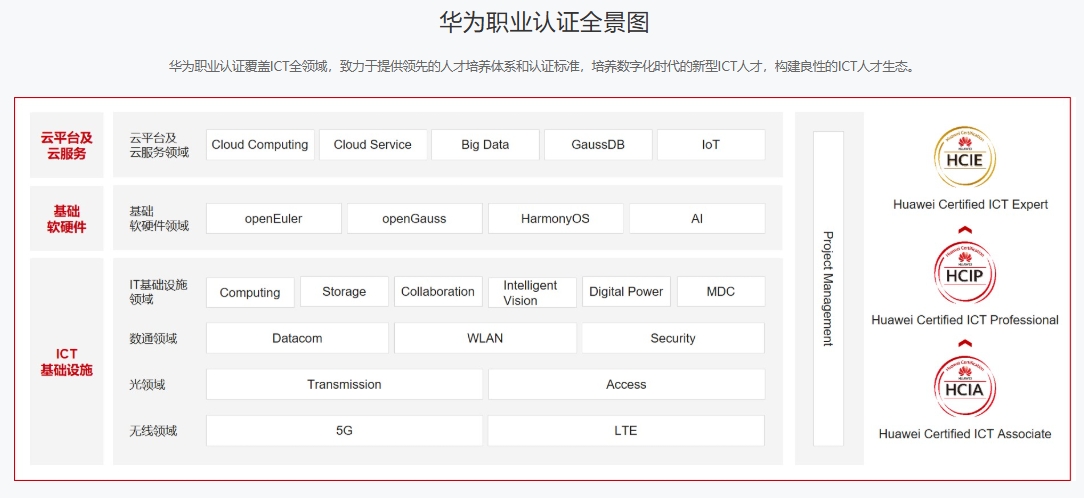Click the description sentence under the heading
The image size is (1084, 498).
(542, 67)
